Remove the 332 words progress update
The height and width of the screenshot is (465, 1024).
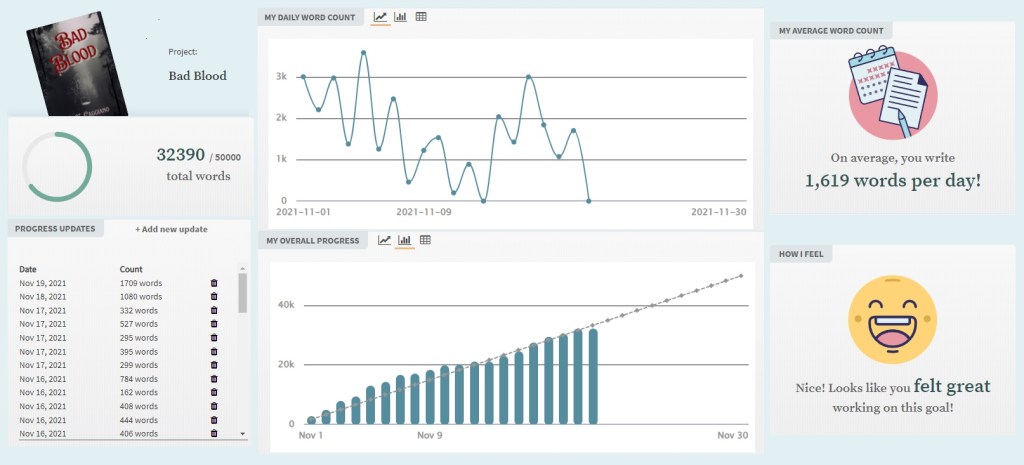click(x=214, y=311)
